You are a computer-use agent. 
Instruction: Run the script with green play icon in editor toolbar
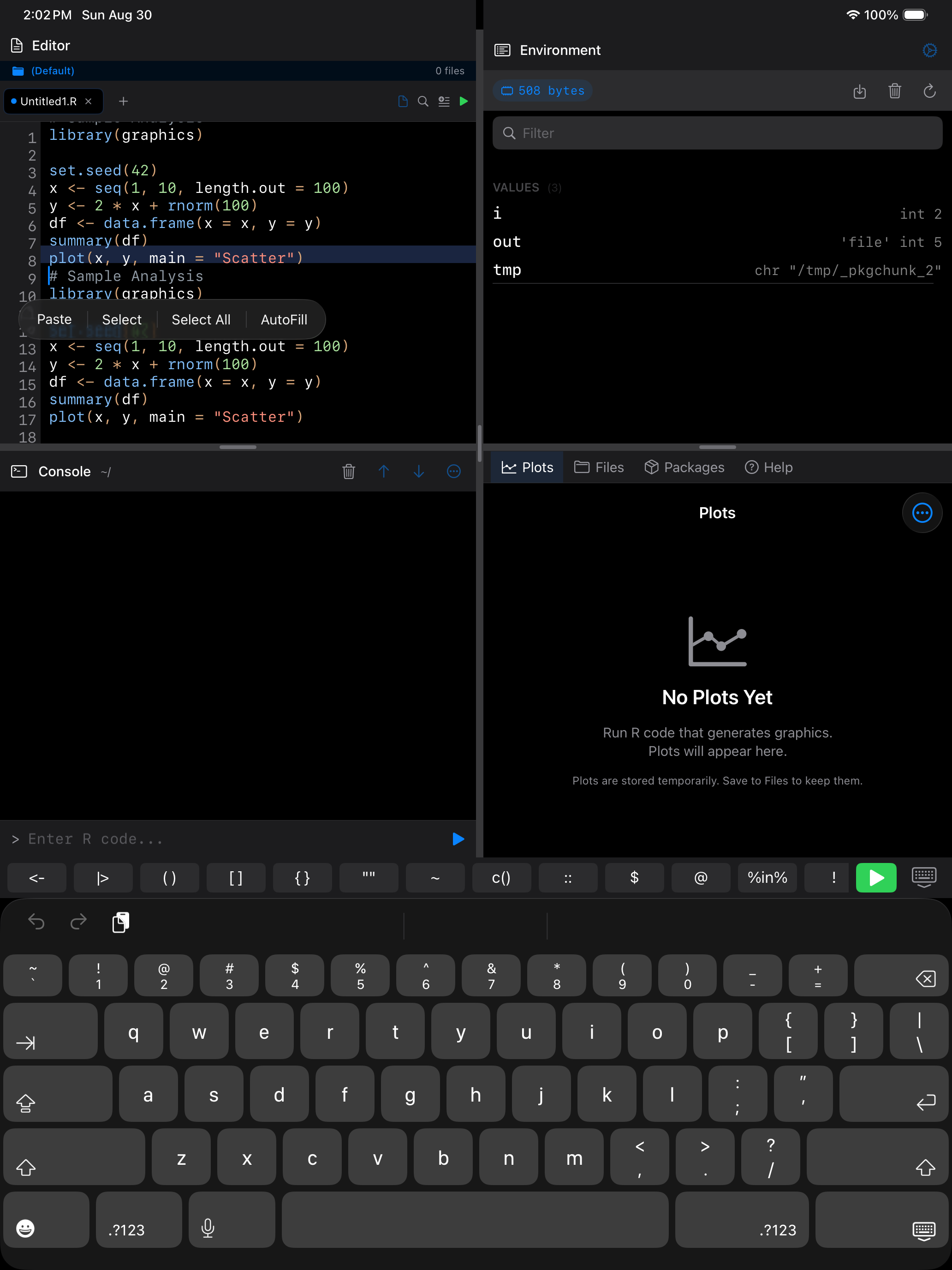(464, 101)
